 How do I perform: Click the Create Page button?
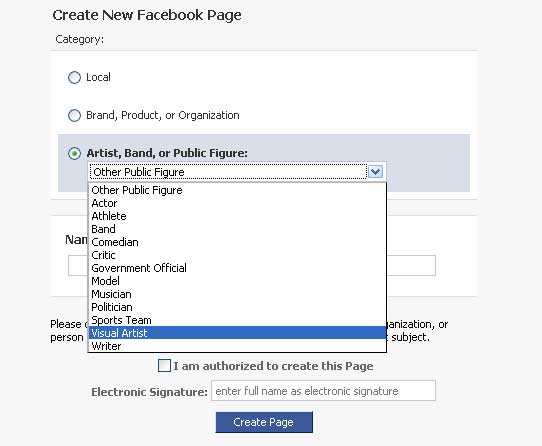point(264,422)
